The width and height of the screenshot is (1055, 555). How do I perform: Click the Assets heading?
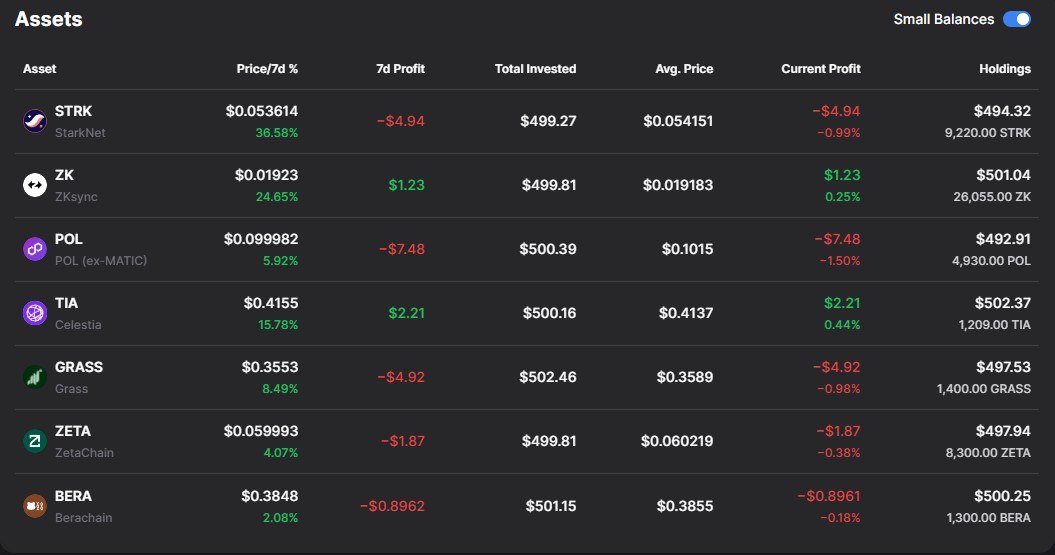48,19
